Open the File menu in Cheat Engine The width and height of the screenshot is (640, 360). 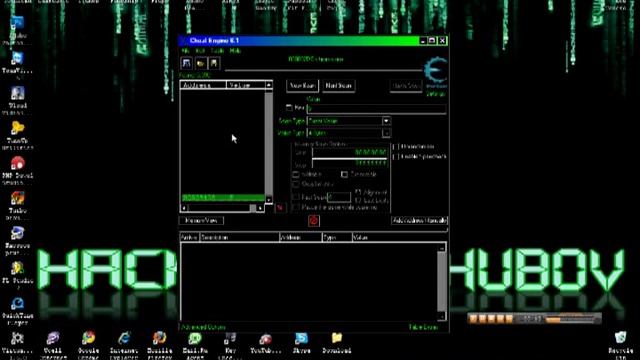[x=186, y=51]
